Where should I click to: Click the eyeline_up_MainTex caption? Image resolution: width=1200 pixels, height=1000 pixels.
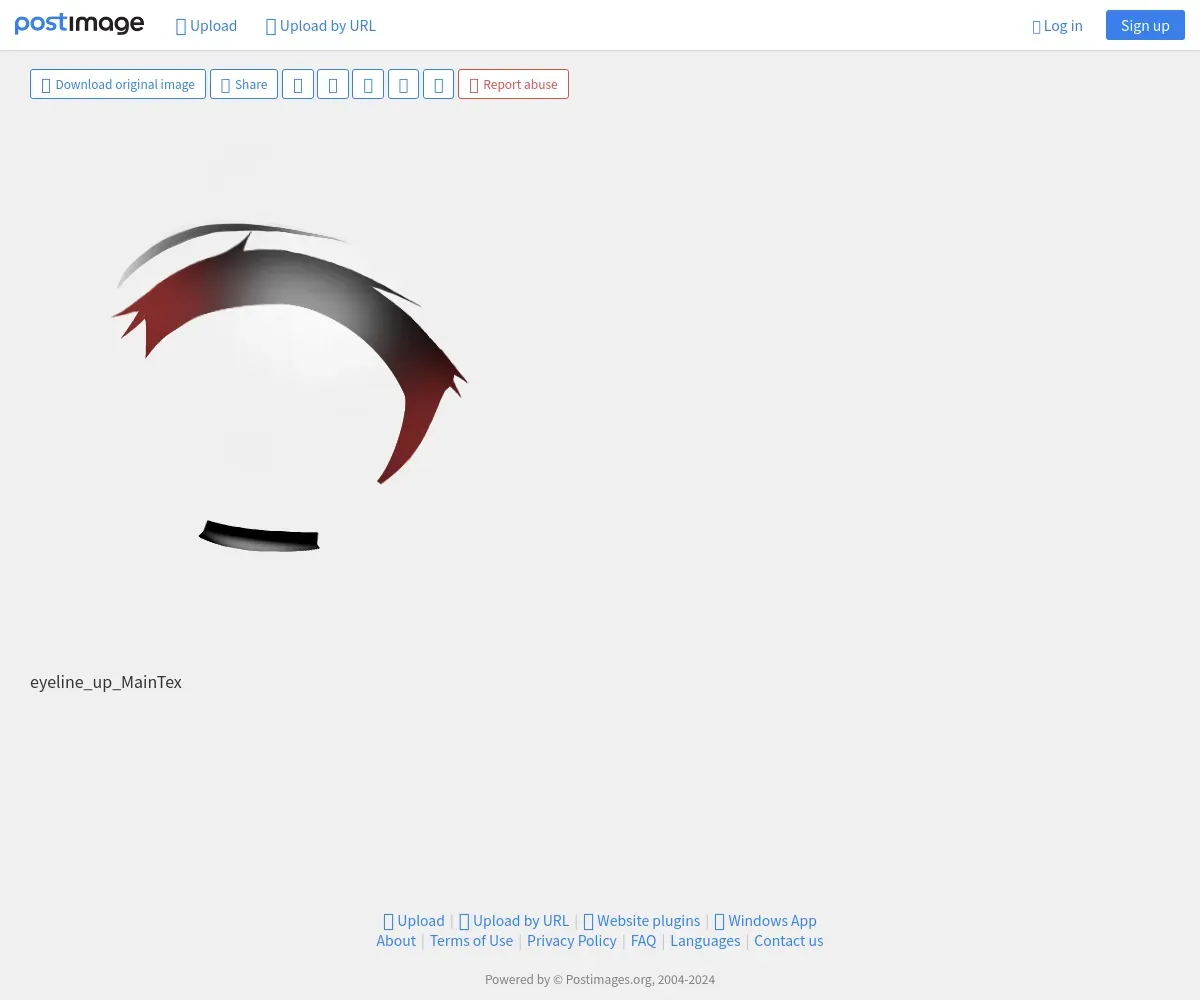tap(106, 682)
